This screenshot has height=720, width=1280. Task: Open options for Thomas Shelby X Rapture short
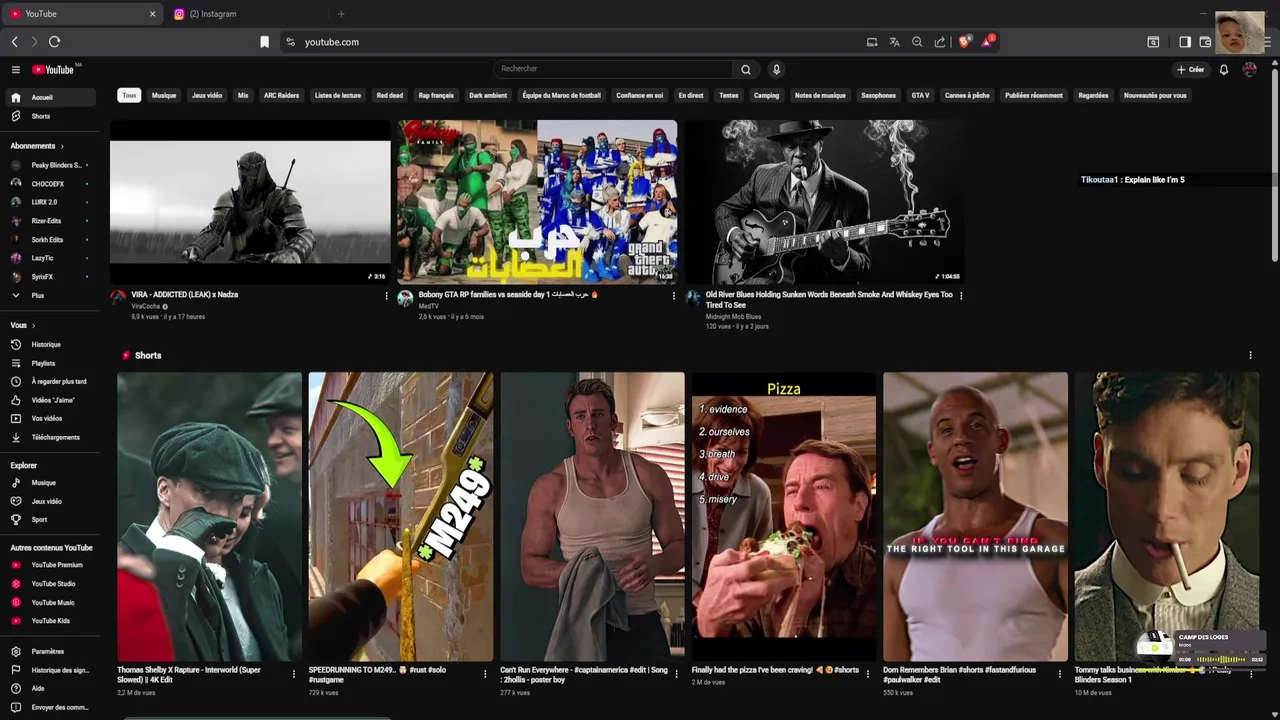coord(294,674)
